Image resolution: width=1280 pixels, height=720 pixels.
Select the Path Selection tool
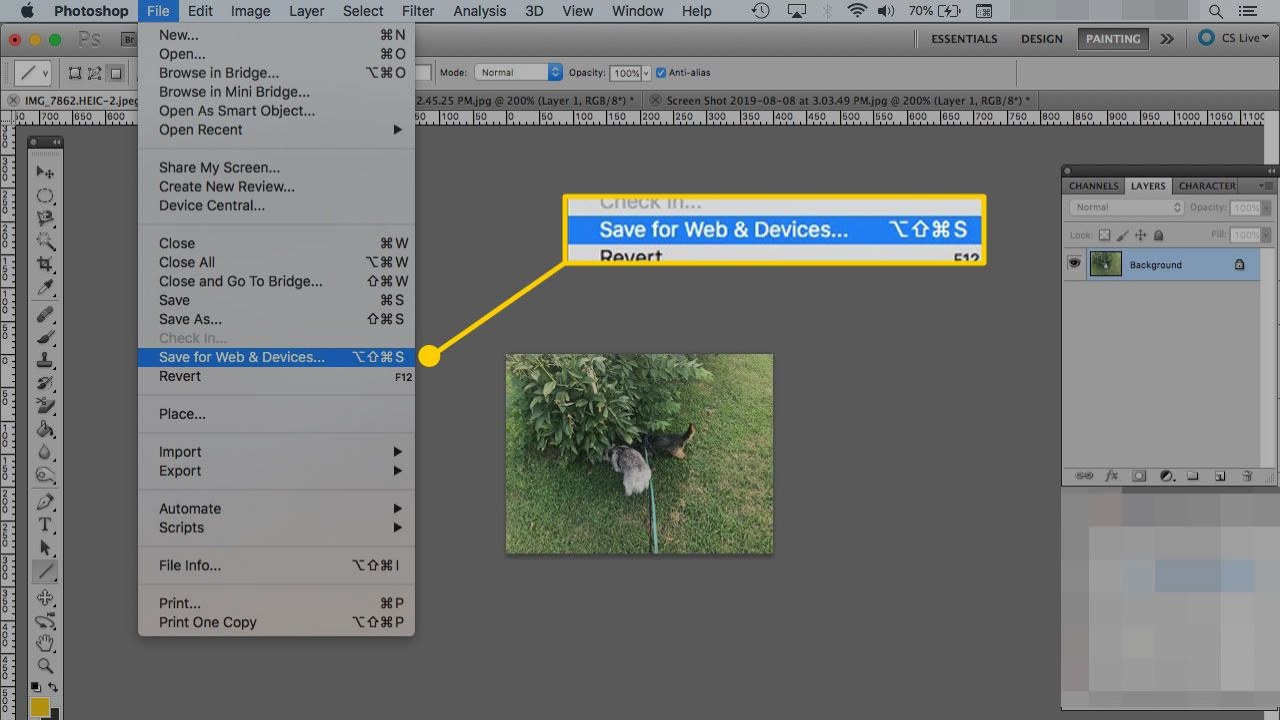tap(45, 548)
